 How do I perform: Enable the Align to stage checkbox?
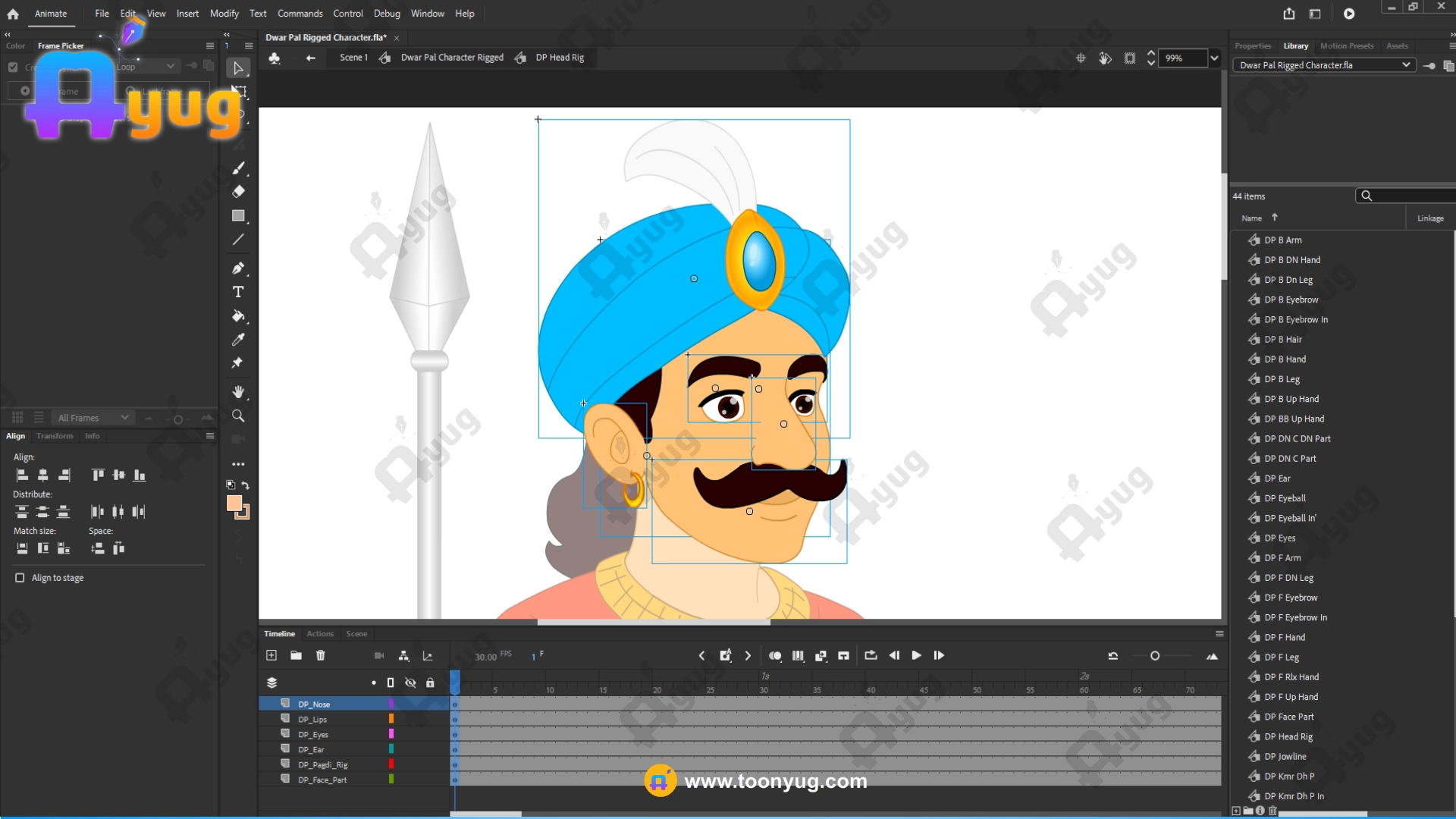tap(20, 578)
